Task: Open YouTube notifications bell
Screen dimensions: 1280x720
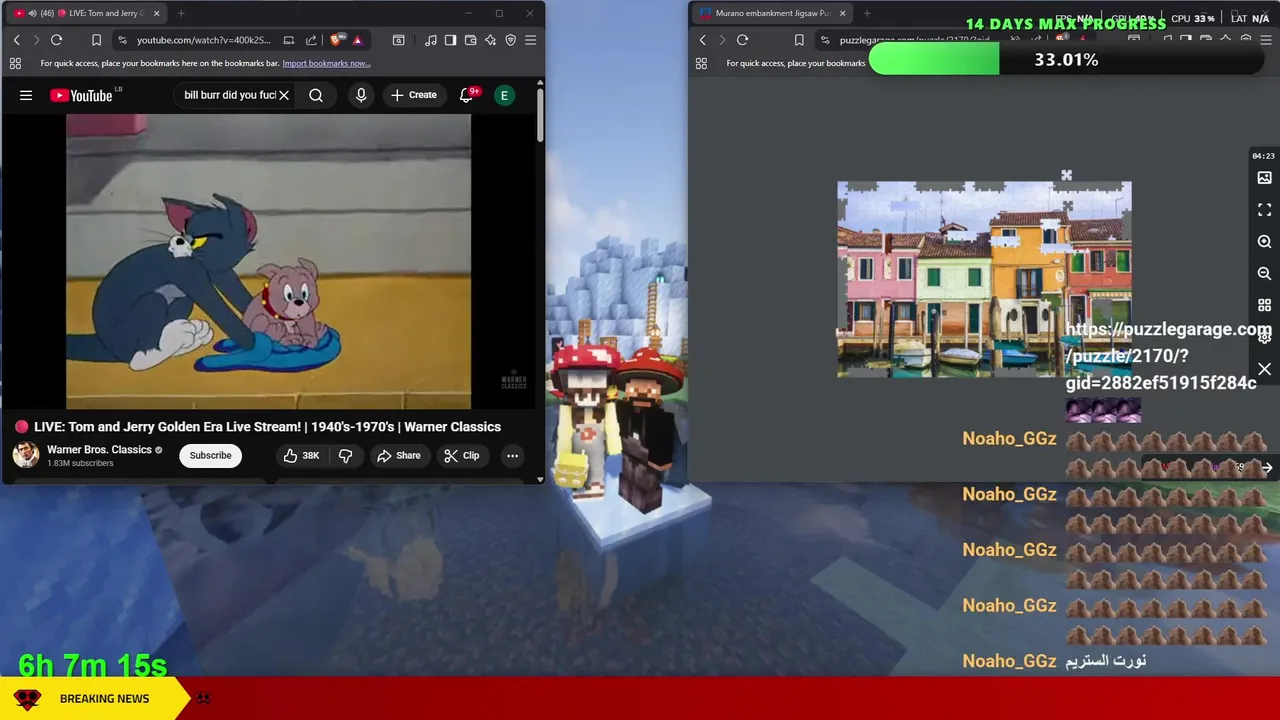Action: click(466, 95)
